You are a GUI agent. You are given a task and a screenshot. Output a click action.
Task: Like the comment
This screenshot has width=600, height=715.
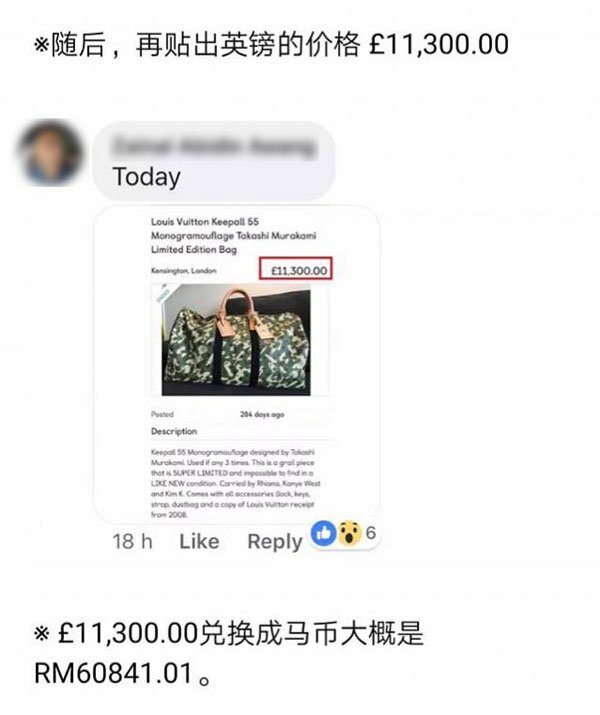(199, 542)
